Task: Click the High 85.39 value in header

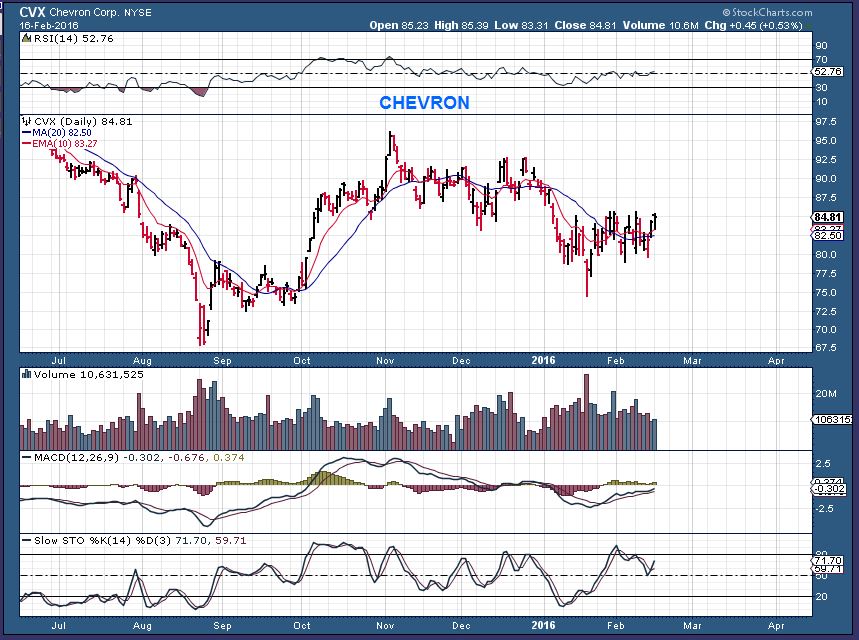Action: coord(461,25)
